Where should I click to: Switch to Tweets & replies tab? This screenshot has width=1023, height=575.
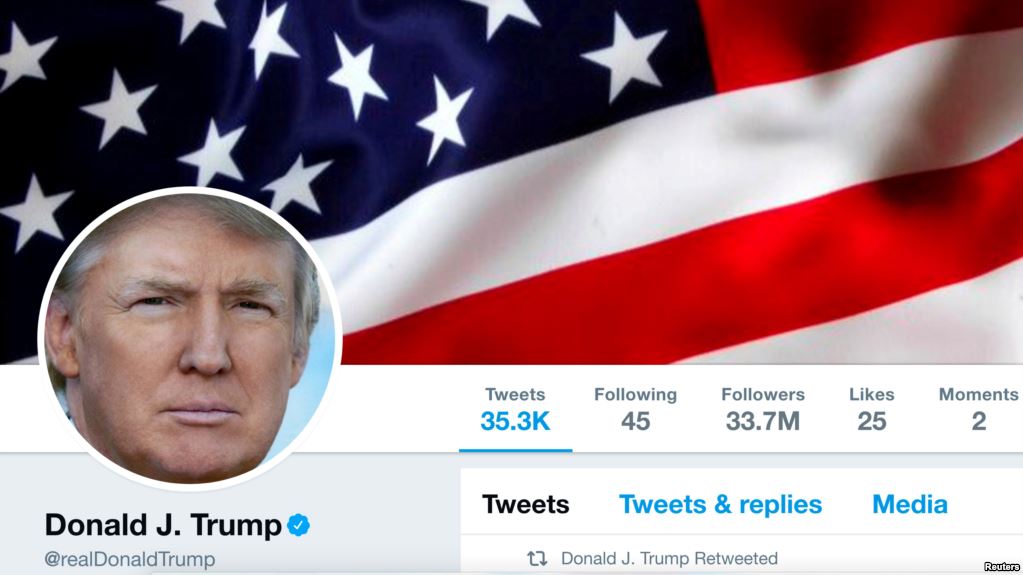[x=720, y=505]
